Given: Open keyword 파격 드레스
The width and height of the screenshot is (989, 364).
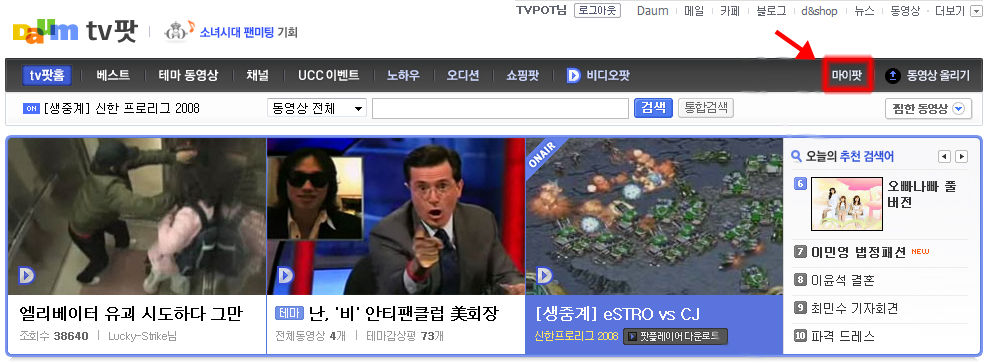Looking at the screenshot, I should coord(843,336).
